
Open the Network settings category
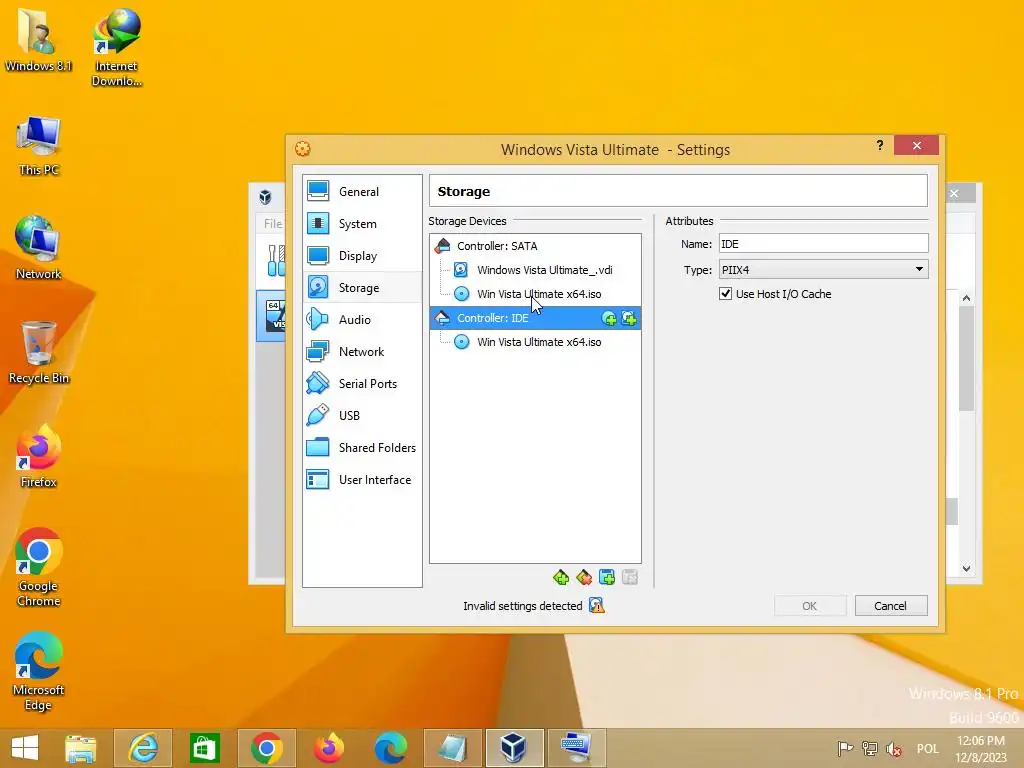pyautogui.click(x=362, y=351)
